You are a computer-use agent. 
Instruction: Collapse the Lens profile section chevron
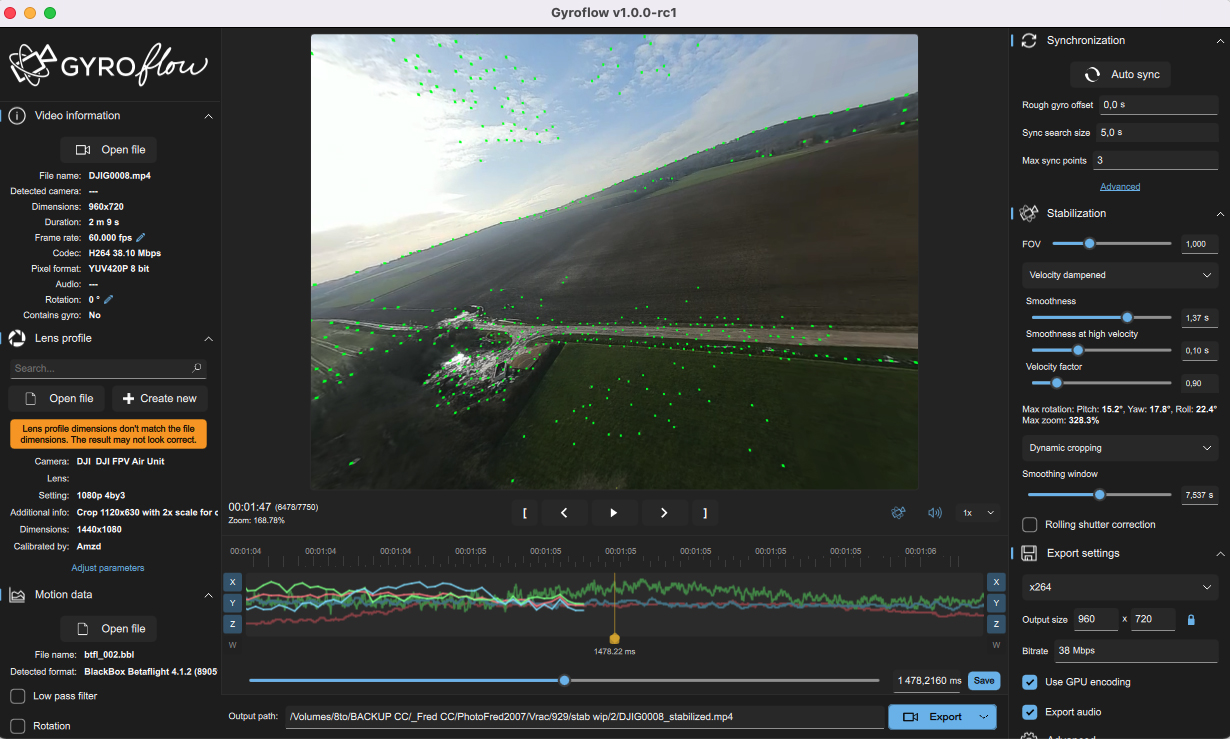click(x=208, y=339)
